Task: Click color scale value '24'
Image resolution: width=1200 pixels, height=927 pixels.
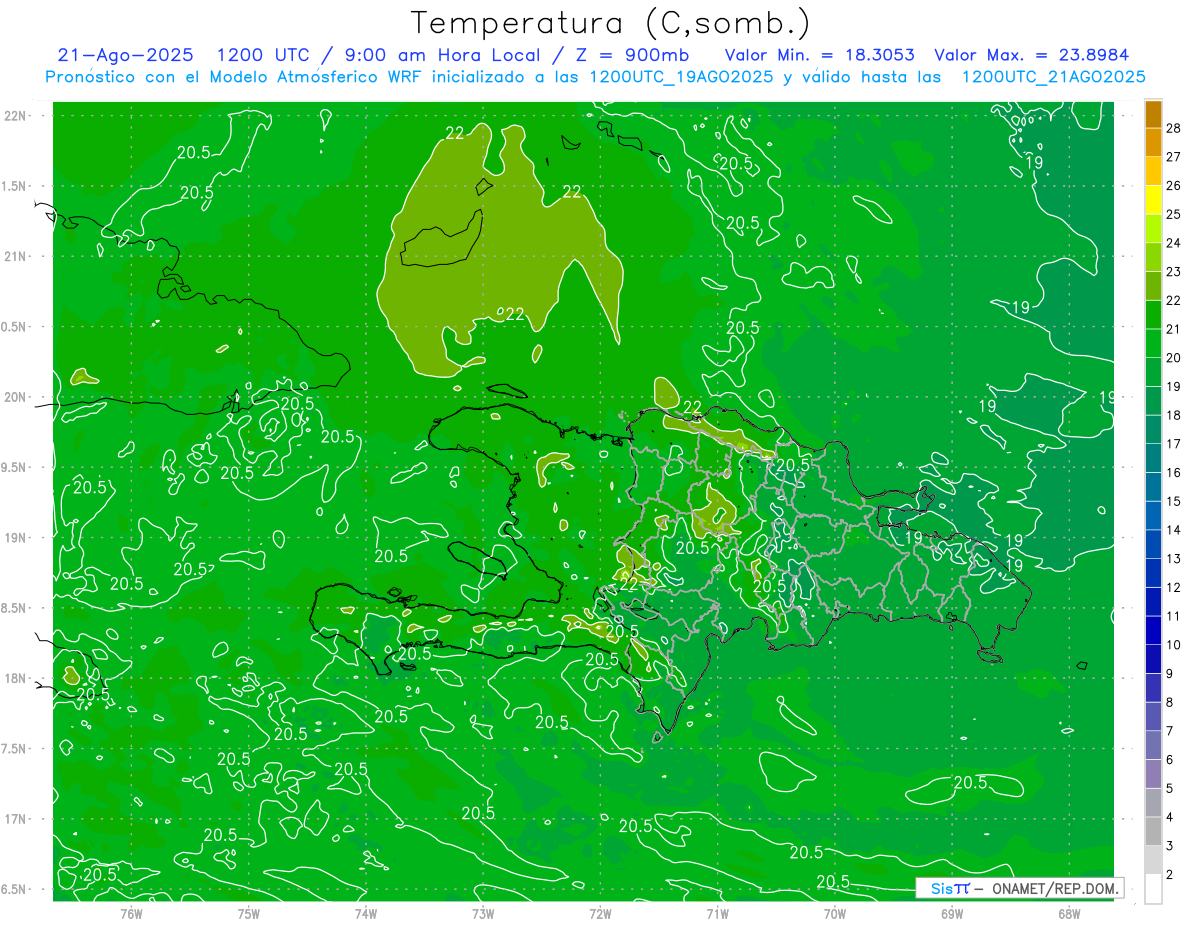Action: (1174, 243)
